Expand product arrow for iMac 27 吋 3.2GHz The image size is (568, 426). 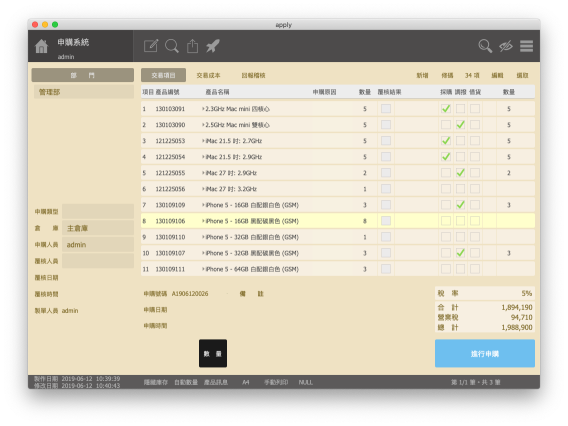(x=203, y=189)
